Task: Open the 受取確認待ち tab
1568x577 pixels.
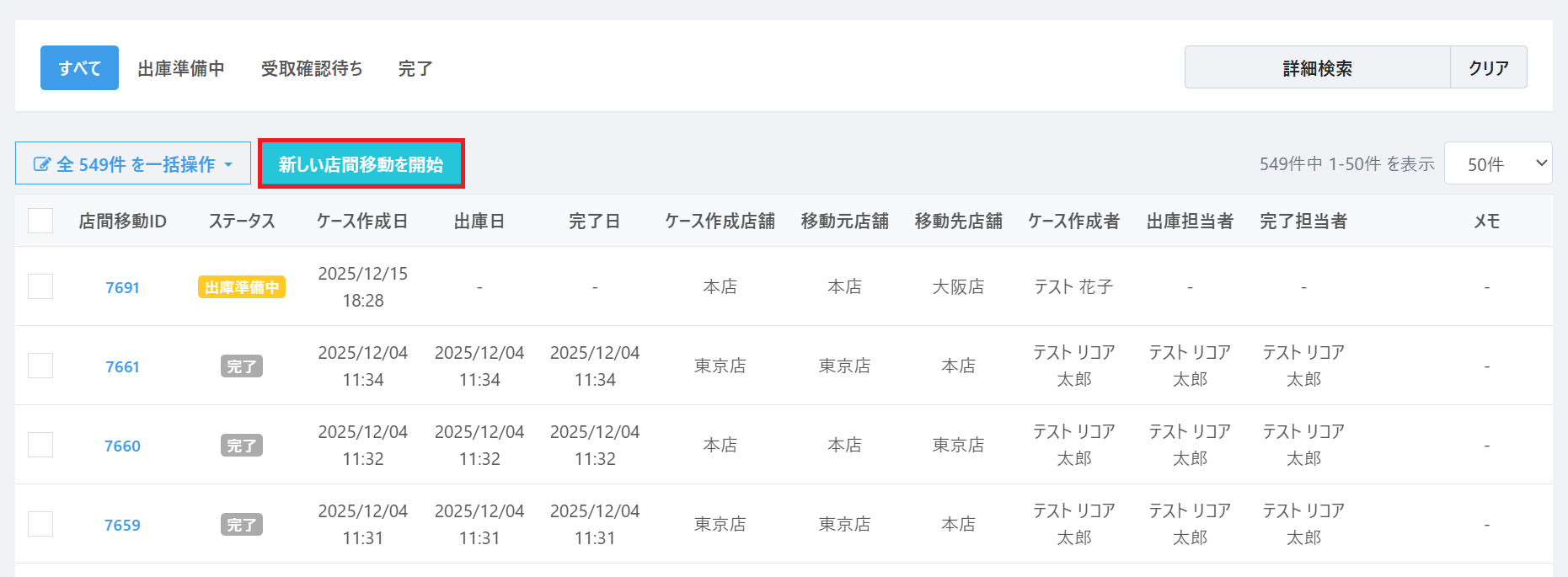Action: [x=312, y=68]
